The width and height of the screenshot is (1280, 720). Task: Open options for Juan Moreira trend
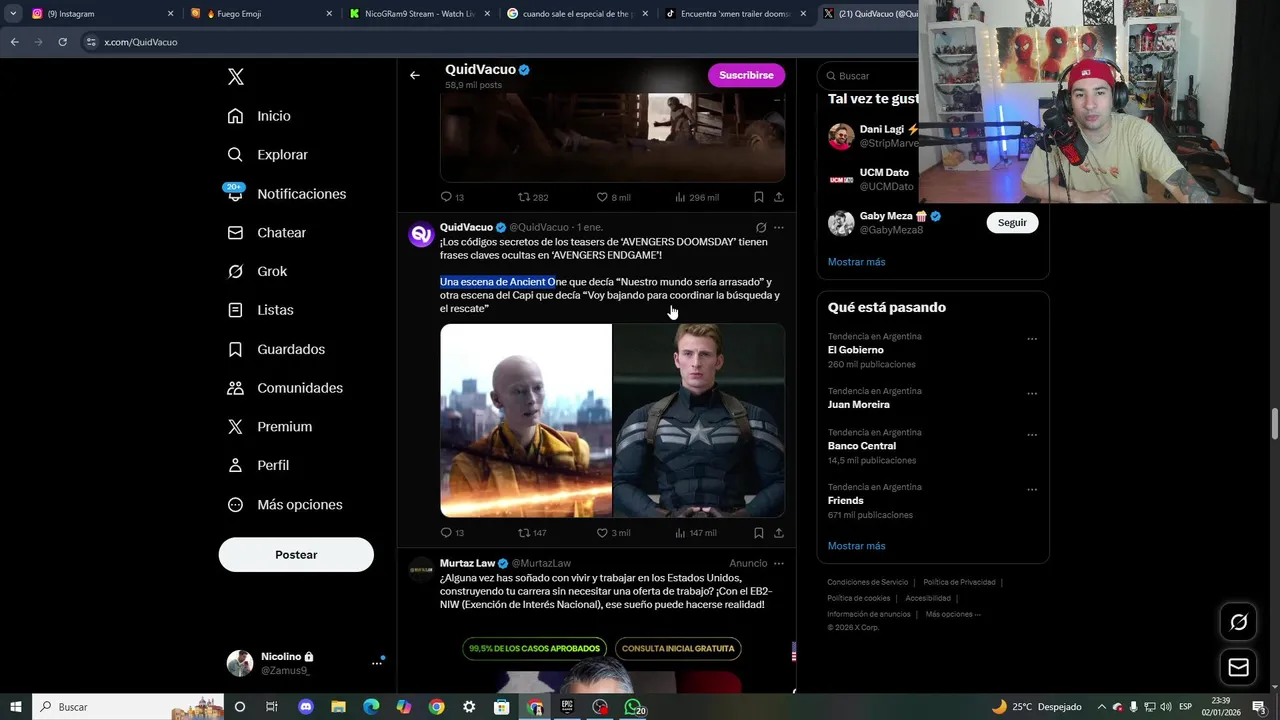click(1032, 394)
